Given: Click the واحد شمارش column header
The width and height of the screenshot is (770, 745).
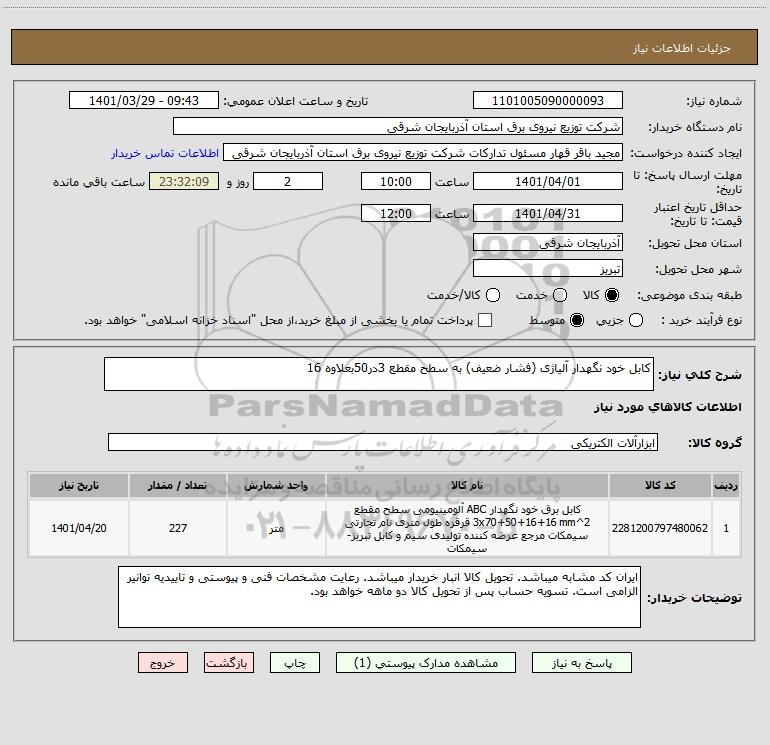Looking at the screenshot, I should coord(276,485).
